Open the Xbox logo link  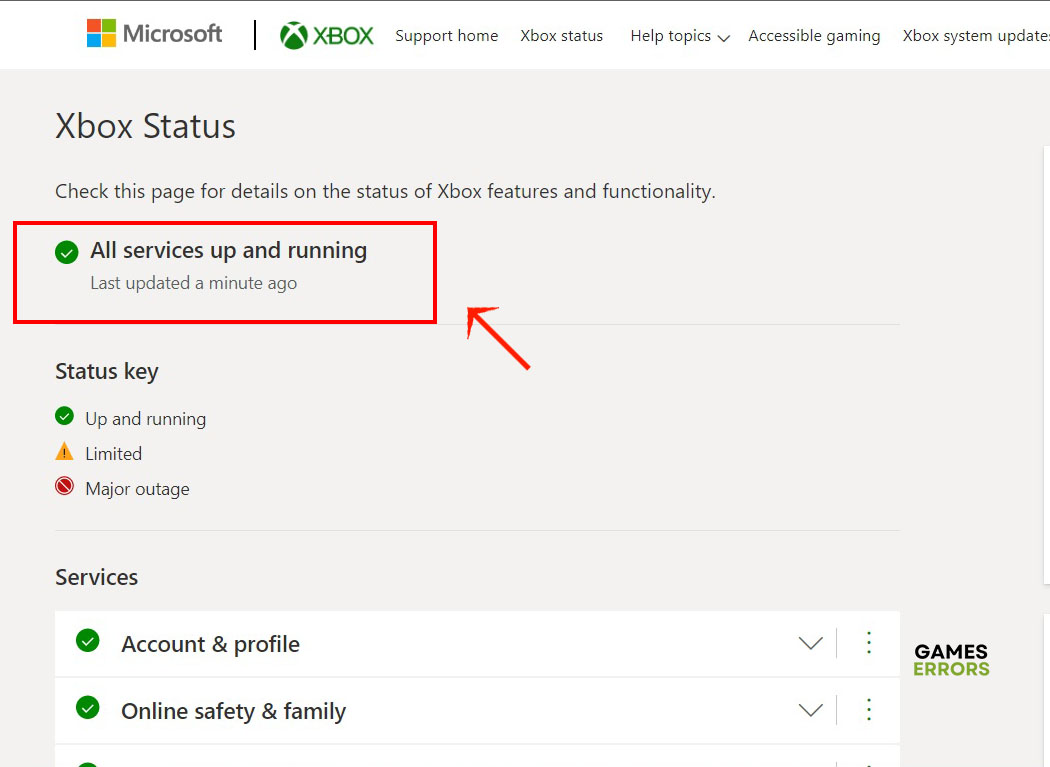point(327,35)
